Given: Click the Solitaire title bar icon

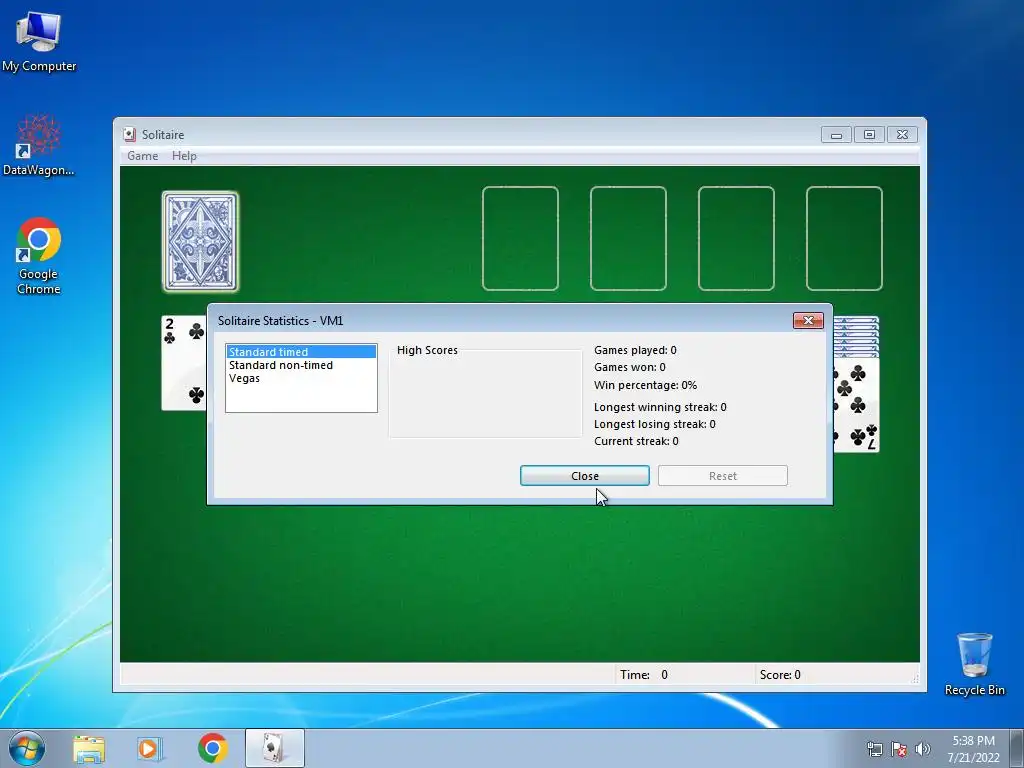Looking at the screenshot, I should [129, 134].
